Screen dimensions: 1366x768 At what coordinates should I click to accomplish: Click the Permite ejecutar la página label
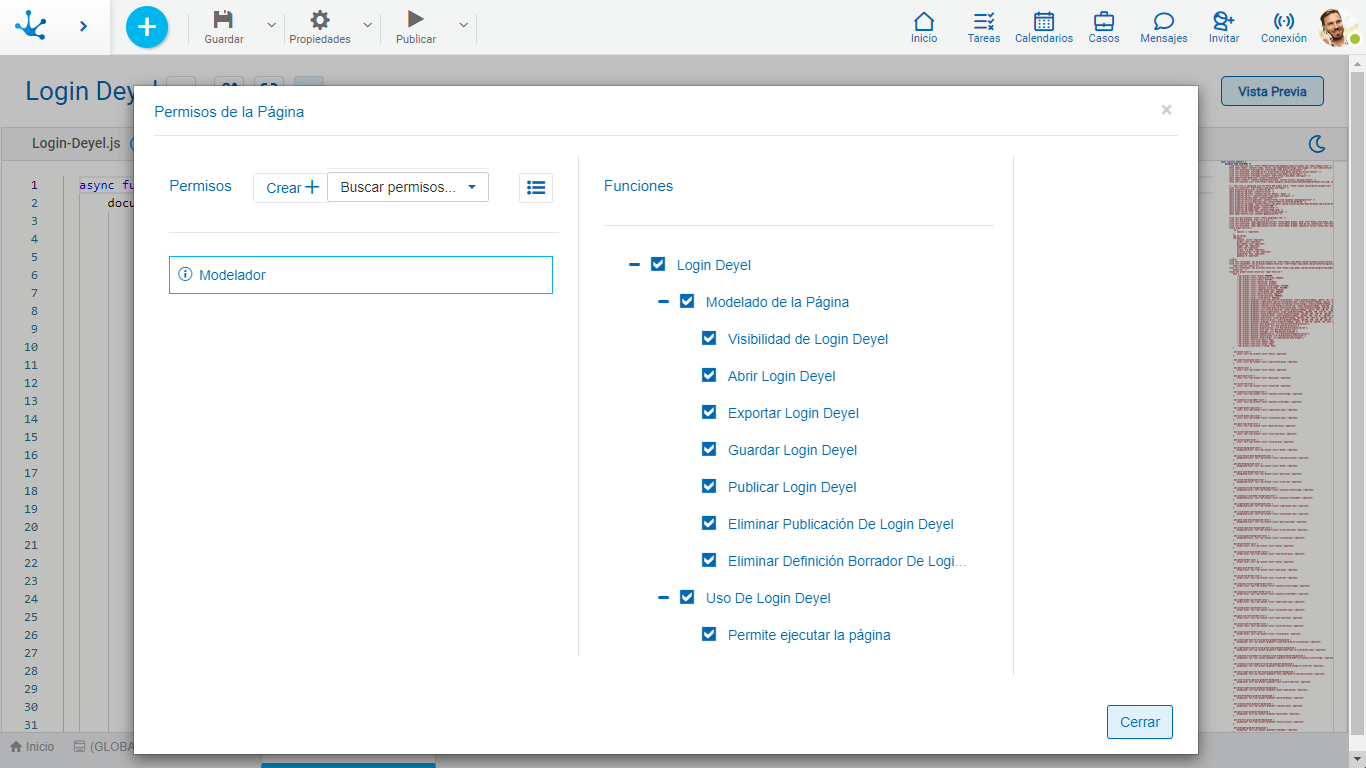pyautogui.click(x=809, y=635)
